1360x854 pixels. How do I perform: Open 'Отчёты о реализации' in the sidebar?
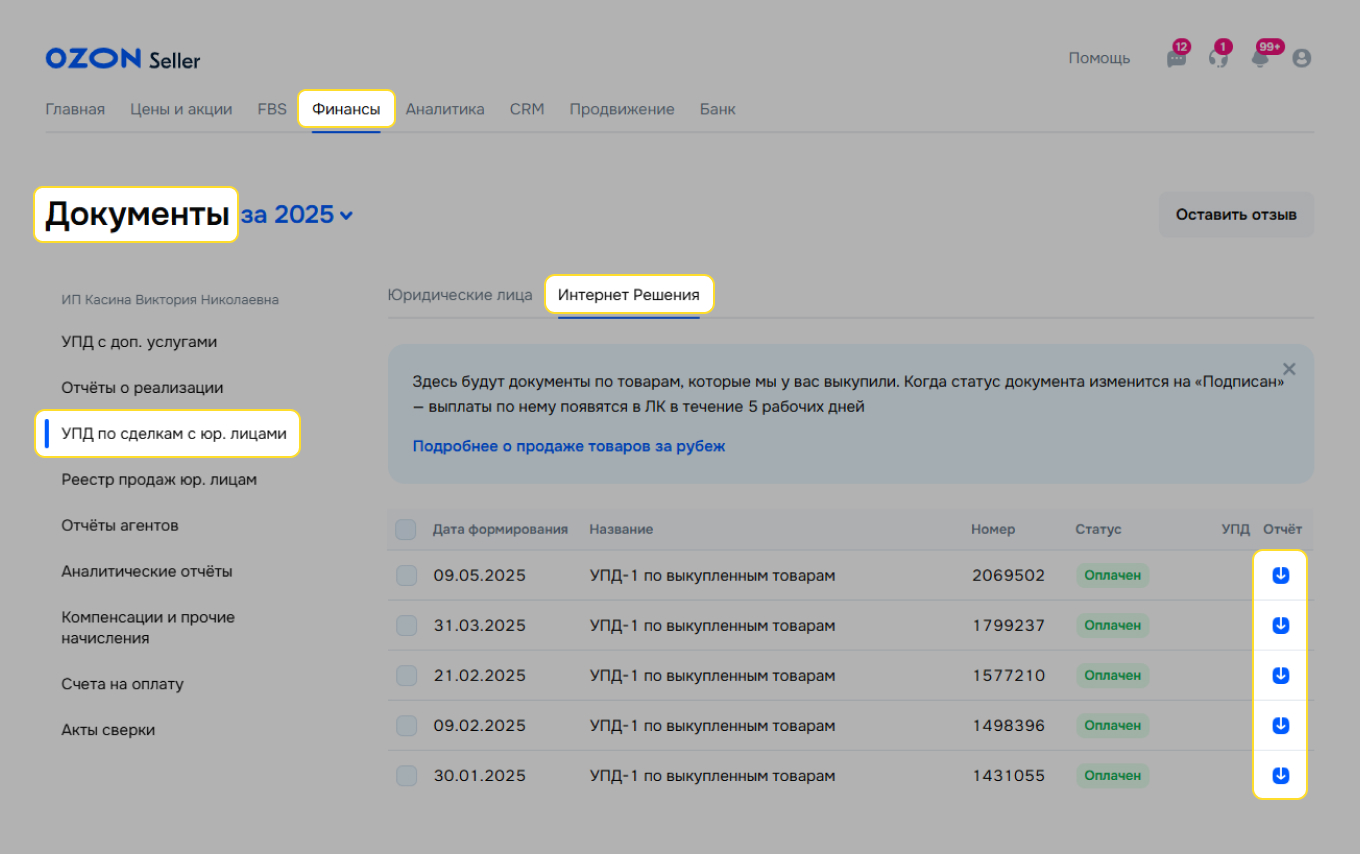click(142, 388)
